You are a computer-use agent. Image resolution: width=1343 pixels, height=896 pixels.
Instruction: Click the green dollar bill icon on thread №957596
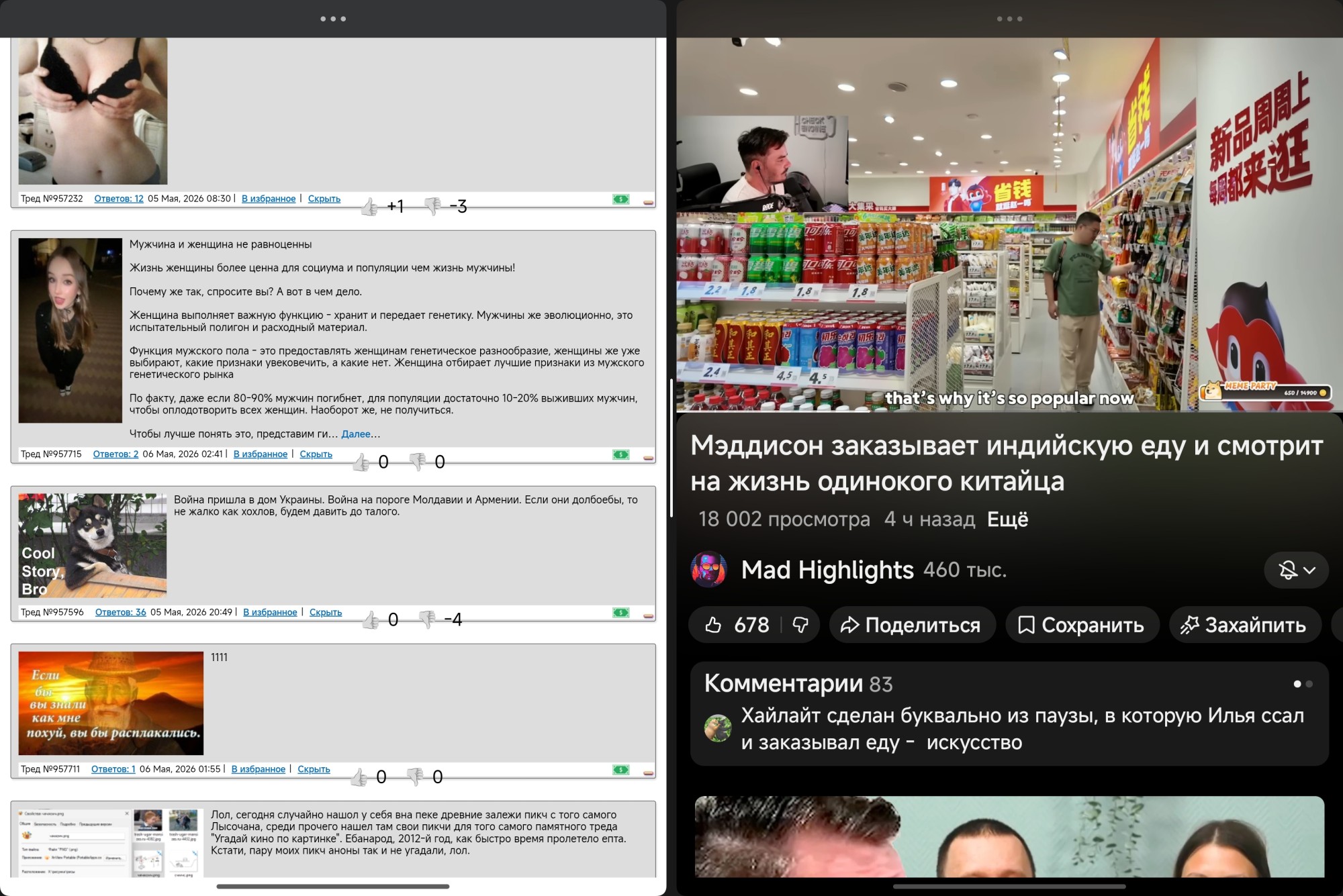click(620, 612)
